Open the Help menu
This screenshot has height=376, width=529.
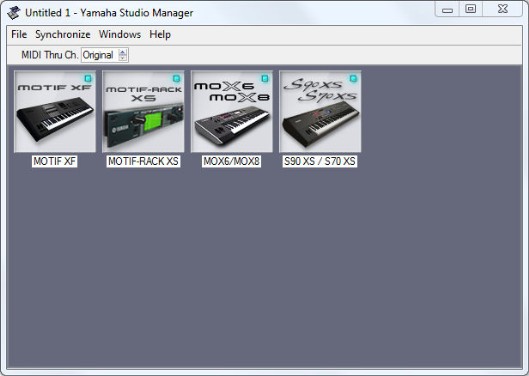[160, 34]
